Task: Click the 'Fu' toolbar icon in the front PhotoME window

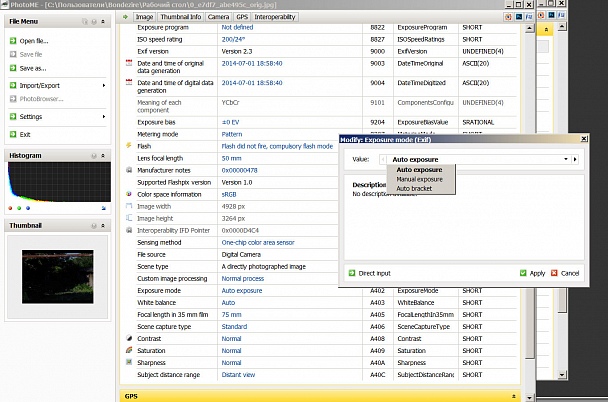Action: click(529, 17)
